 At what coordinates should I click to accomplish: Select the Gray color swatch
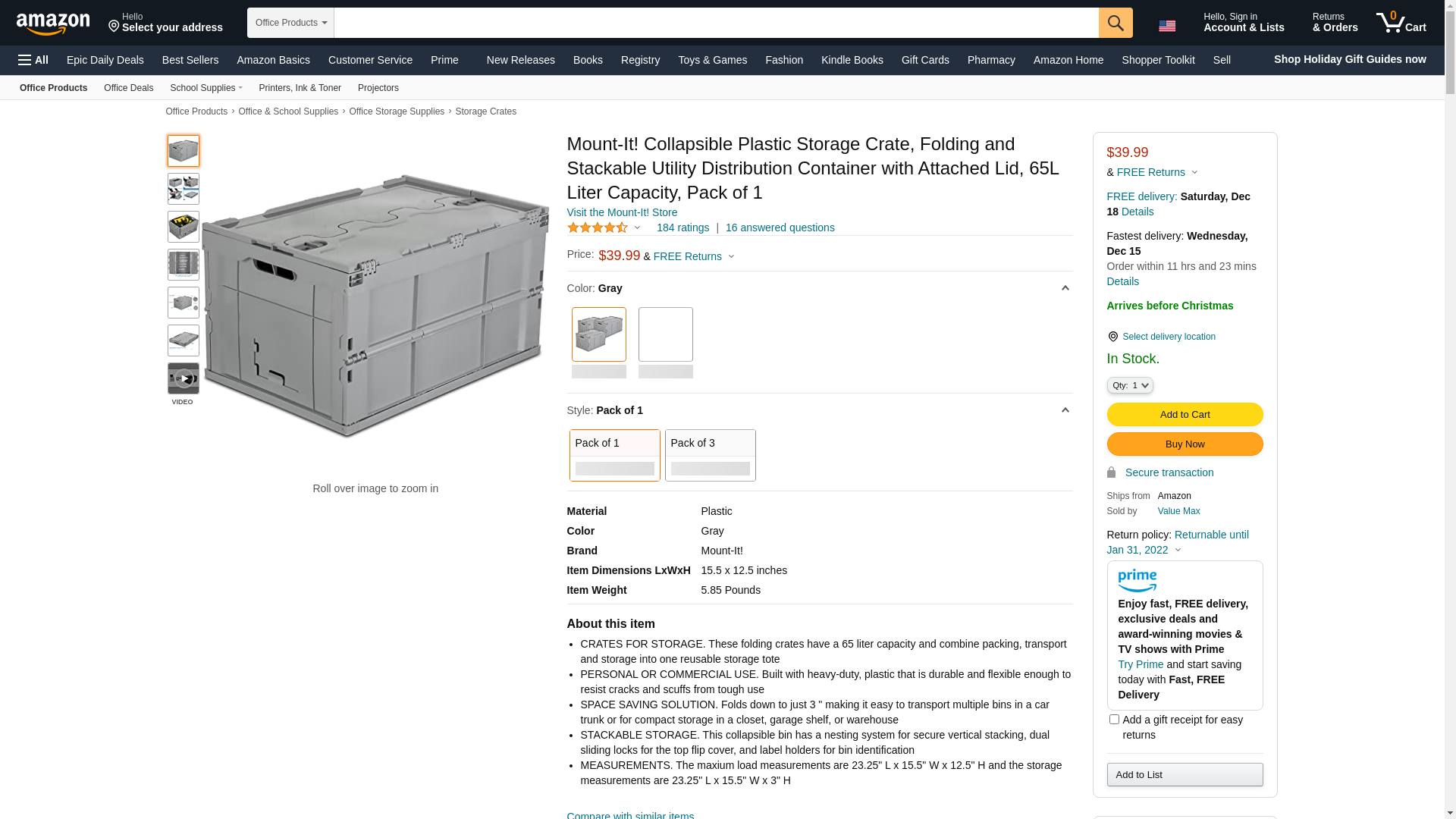point(598,334)
